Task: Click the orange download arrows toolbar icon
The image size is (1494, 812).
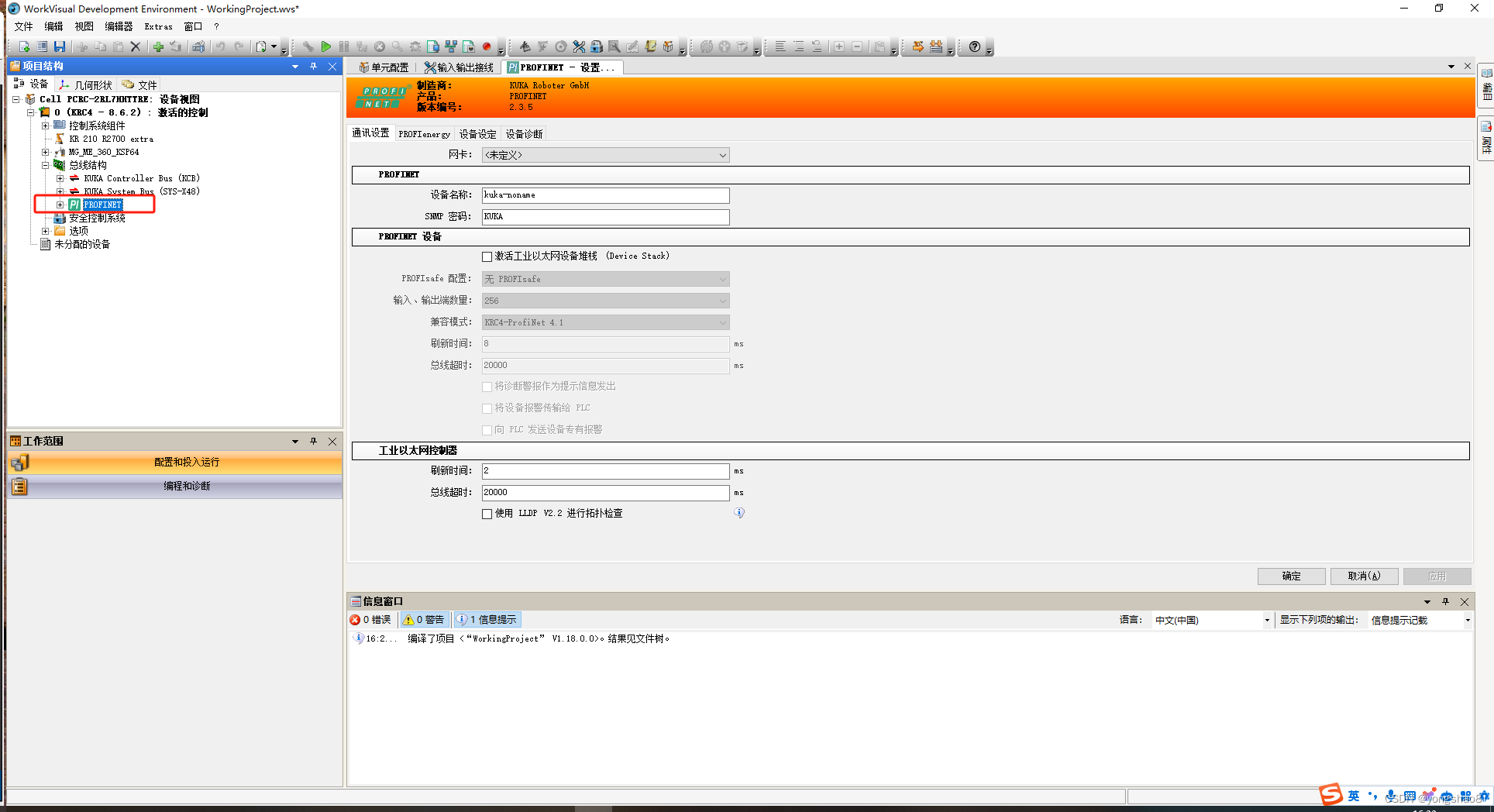Action: point(936,46)
